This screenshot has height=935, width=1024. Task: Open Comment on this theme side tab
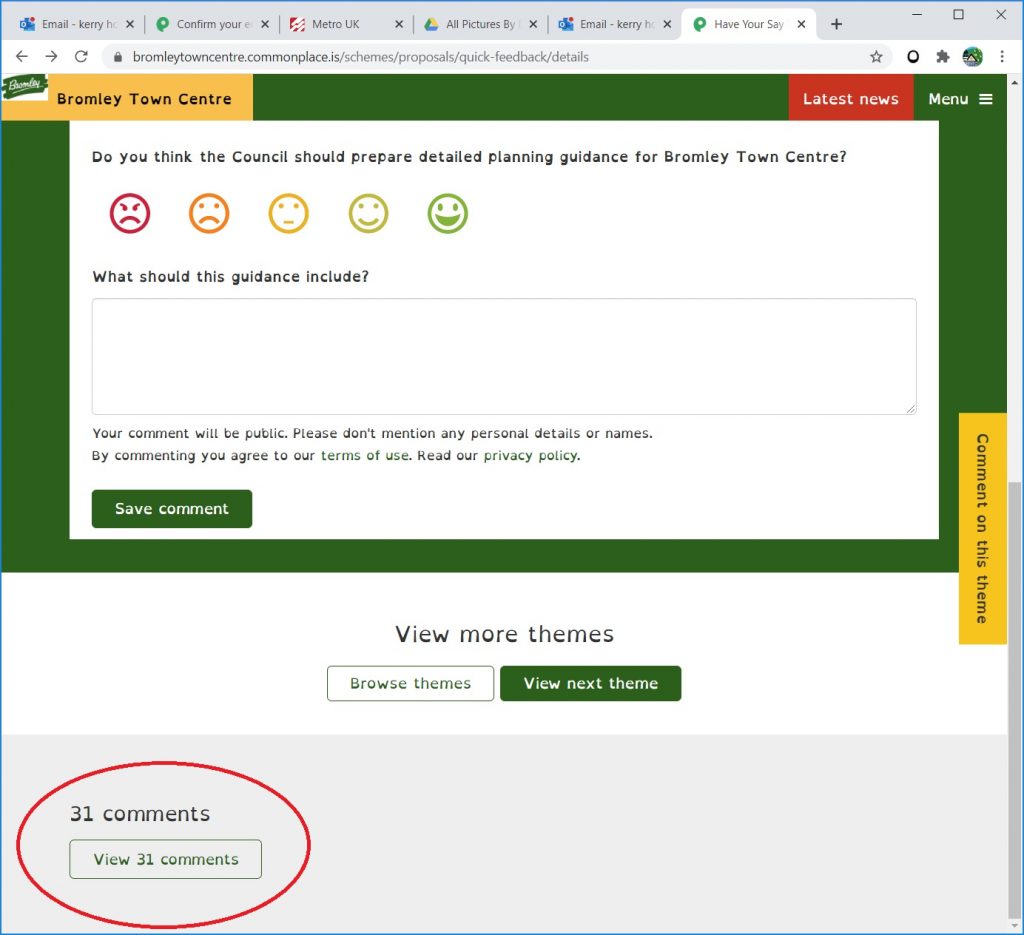(982, 528)
